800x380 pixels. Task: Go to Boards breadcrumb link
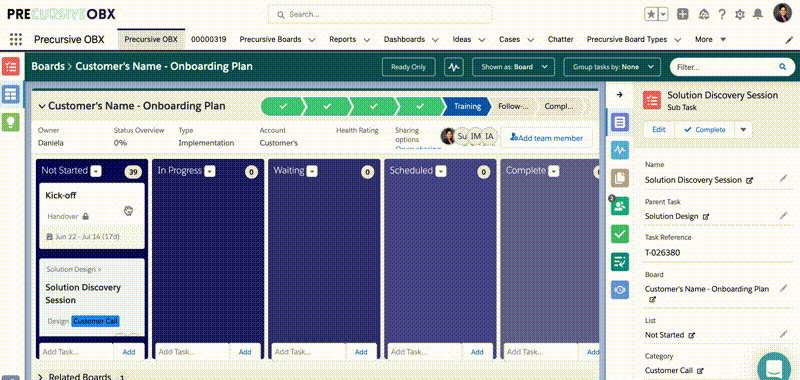pos(48,66)
